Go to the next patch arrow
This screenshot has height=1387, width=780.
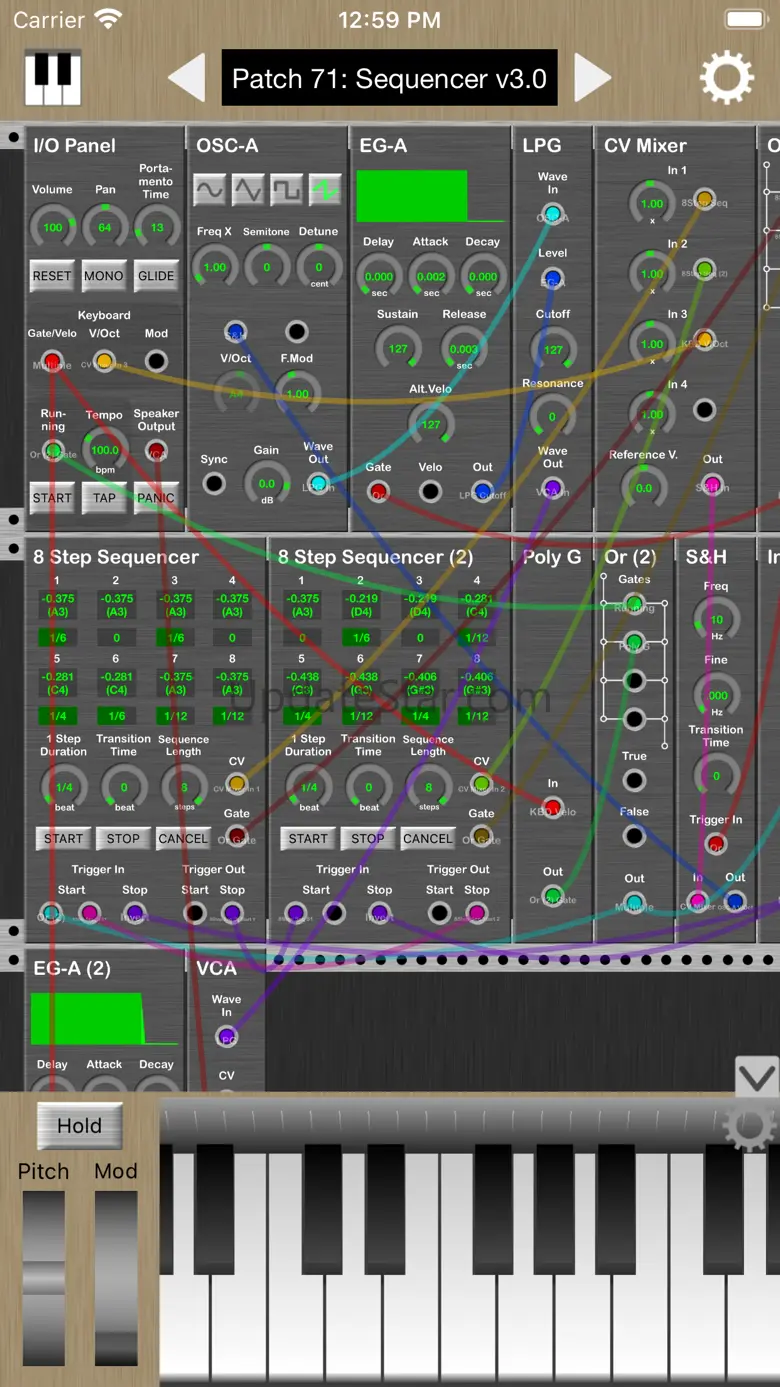[x=592, y=78]
